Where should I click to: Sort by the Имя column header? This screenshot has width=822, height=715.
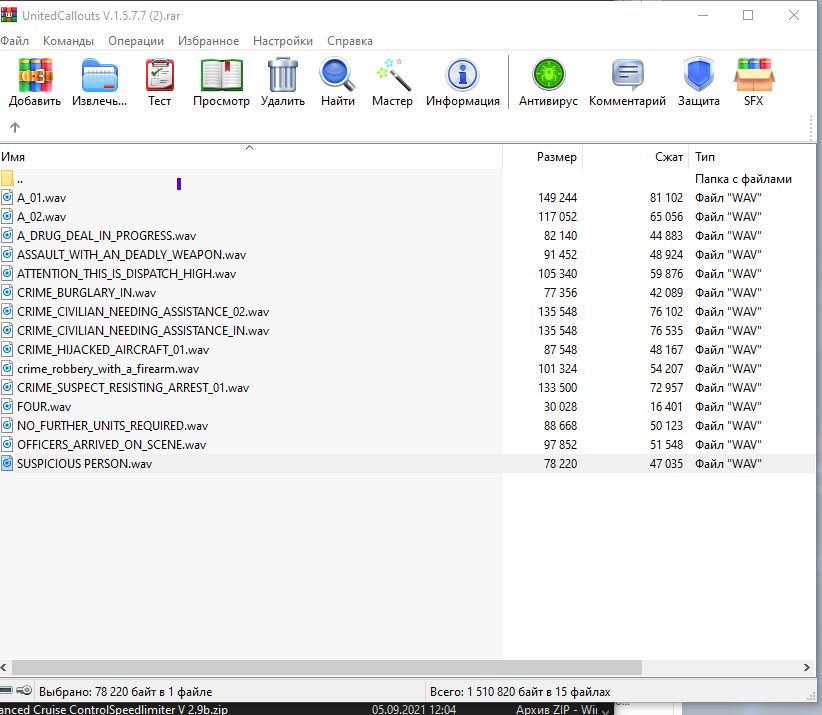[251, 157]
